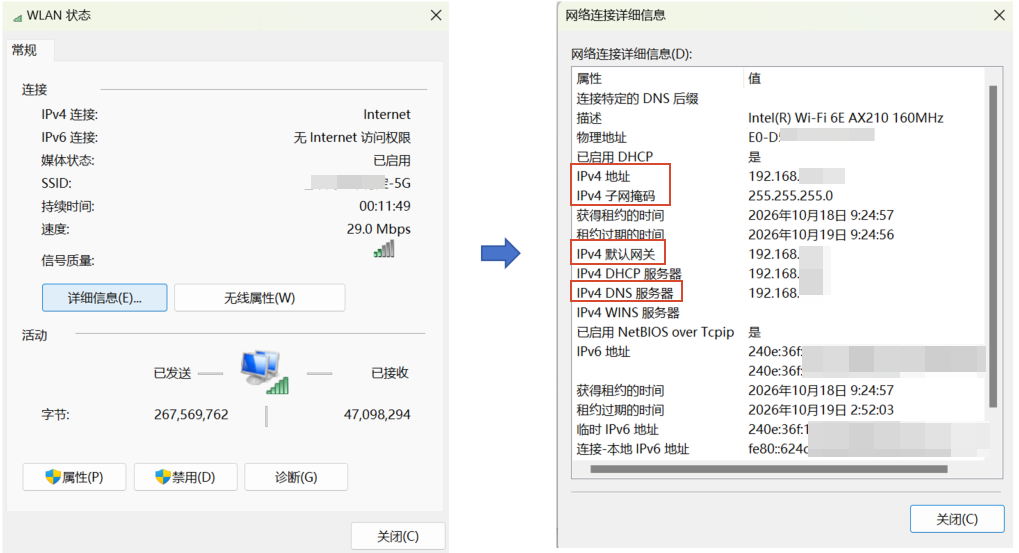Image resolution: width=1019 pixels, height=553 pixels.
Task: Click the 29.0 Mbps speed value
Action: pos(378,229)
